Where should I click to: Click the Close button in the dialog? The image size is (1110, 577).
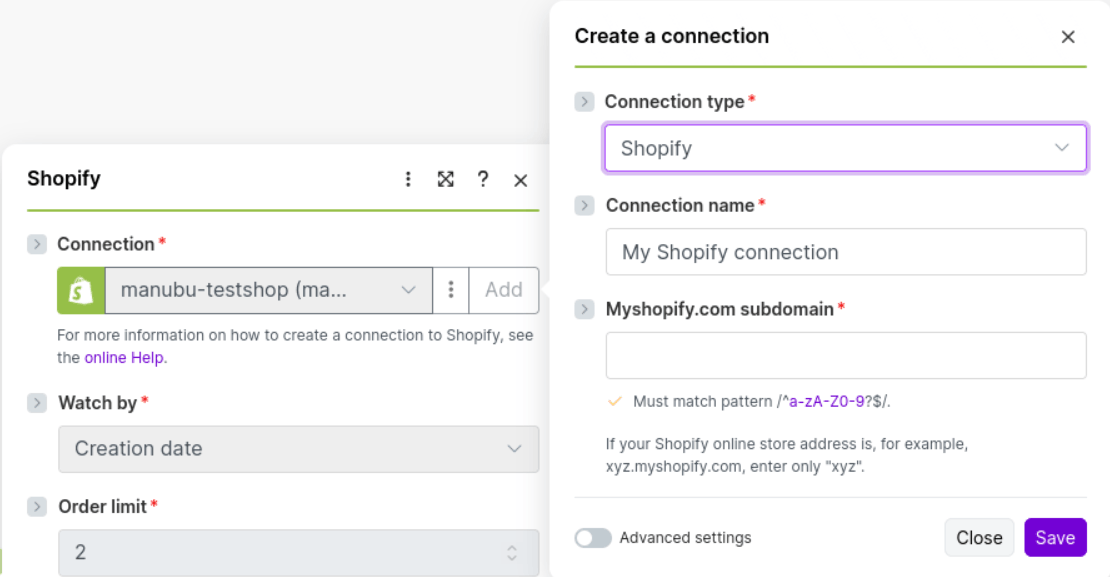(x=979, y=538)
